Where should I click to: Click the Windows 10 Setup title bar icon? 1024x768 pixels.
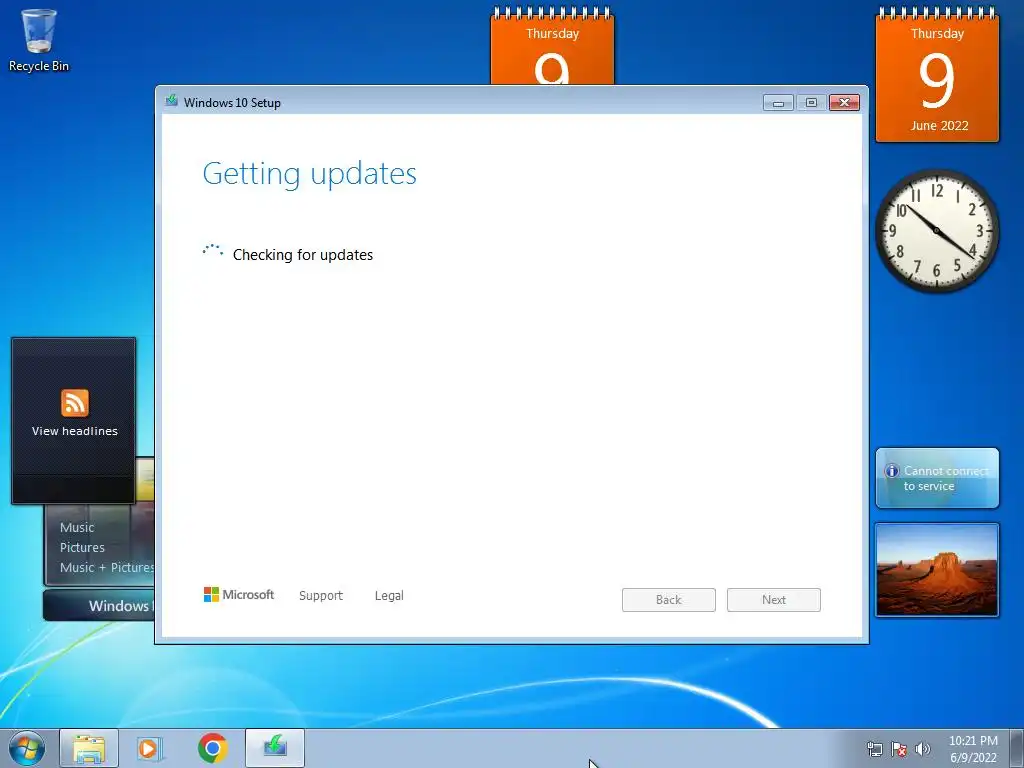coord(172,101)
